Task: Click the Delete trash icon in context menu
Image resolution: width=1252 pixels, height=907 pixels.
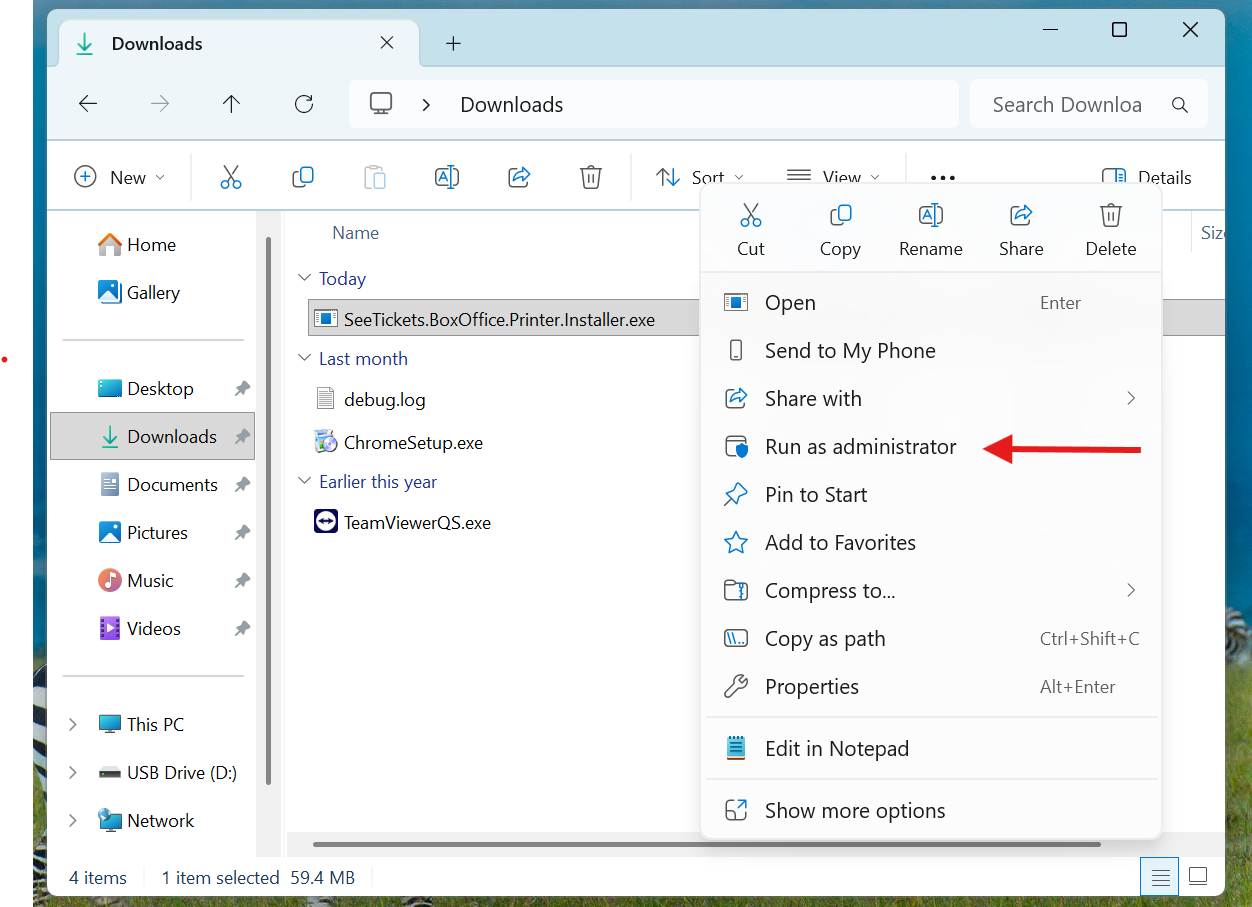Action: coord(1110,216)
